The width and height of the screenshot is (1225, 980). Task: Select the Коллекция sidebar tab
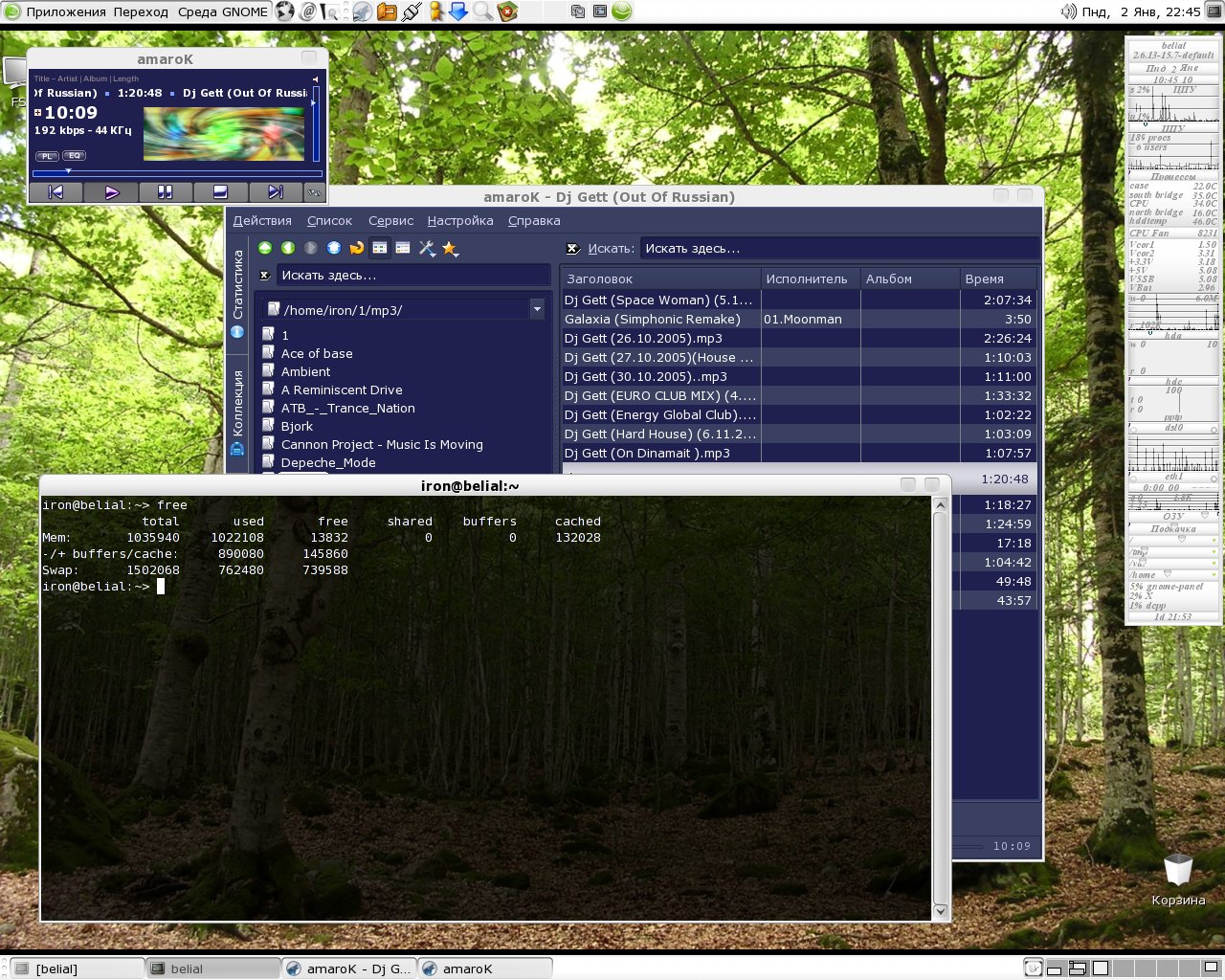click(x=238, y=412)
